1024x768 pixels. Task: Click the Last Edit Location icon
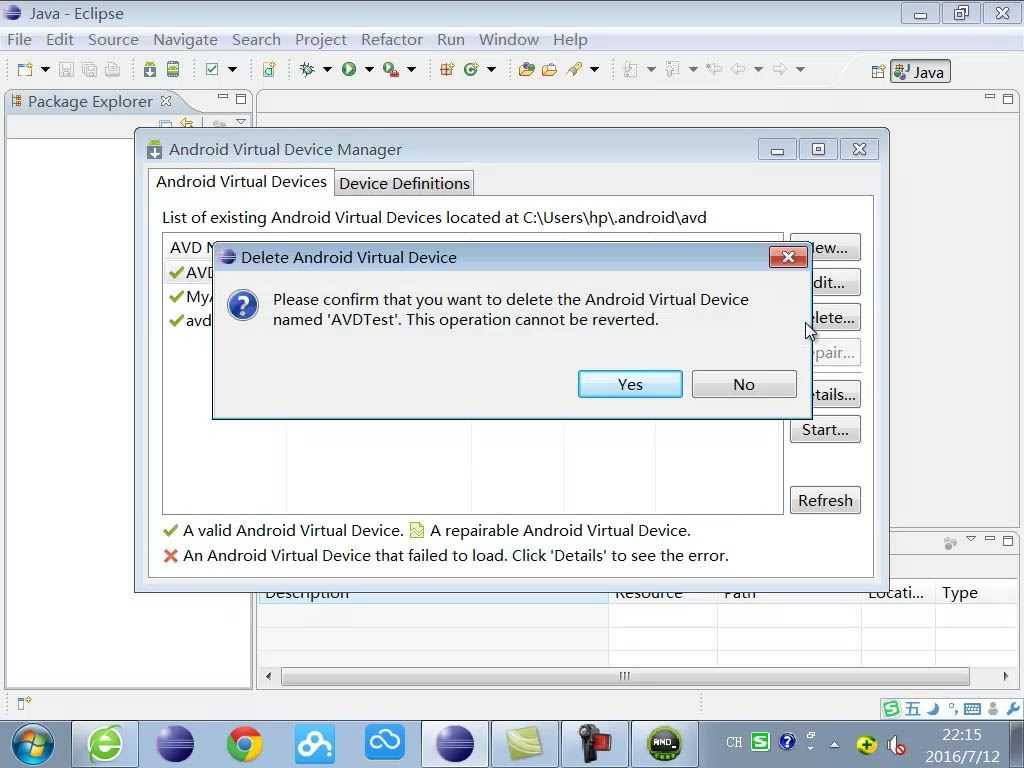pos(714,69)
